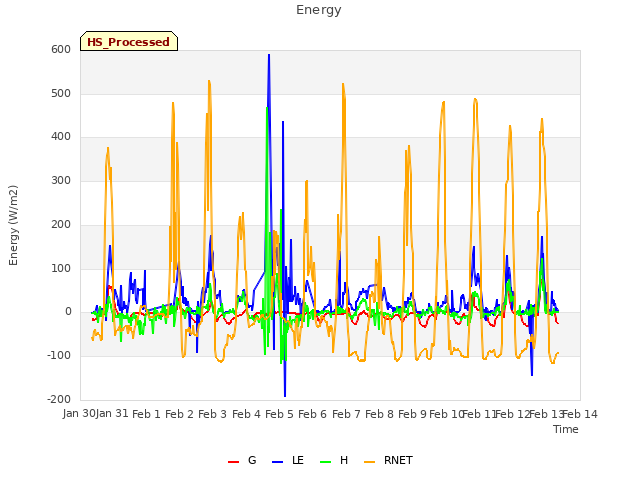The height and width of the screenshot is (480, 640).
Task: Click the Feb 6 x-axis date label
Action: (x=312, y=414)
